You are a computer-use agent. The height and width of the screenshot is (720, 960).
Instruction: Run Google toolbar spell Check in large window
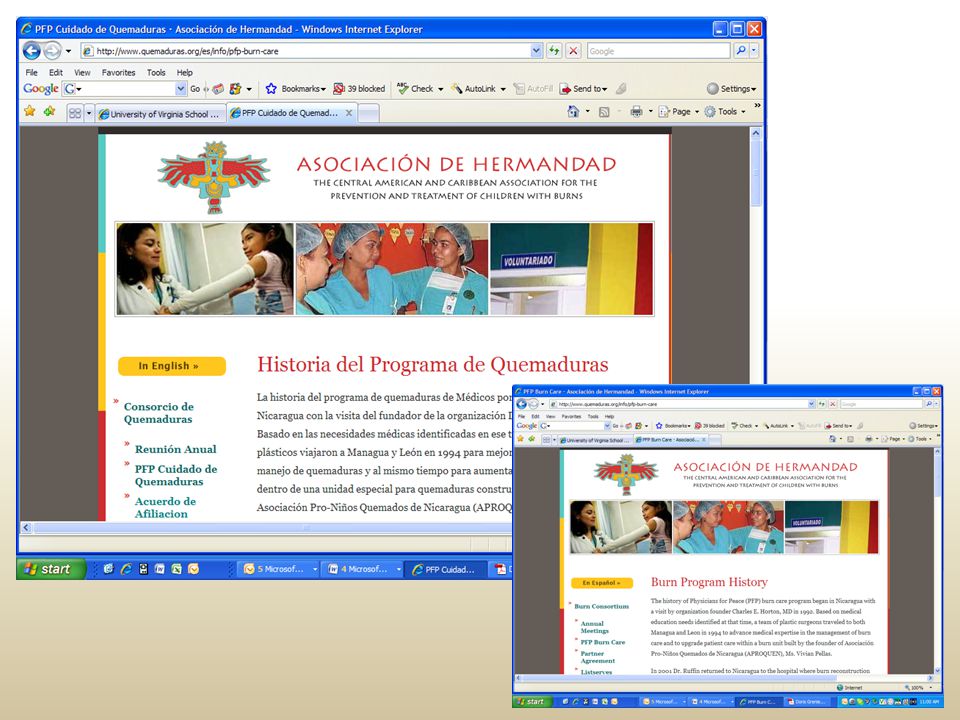point(415,89)
